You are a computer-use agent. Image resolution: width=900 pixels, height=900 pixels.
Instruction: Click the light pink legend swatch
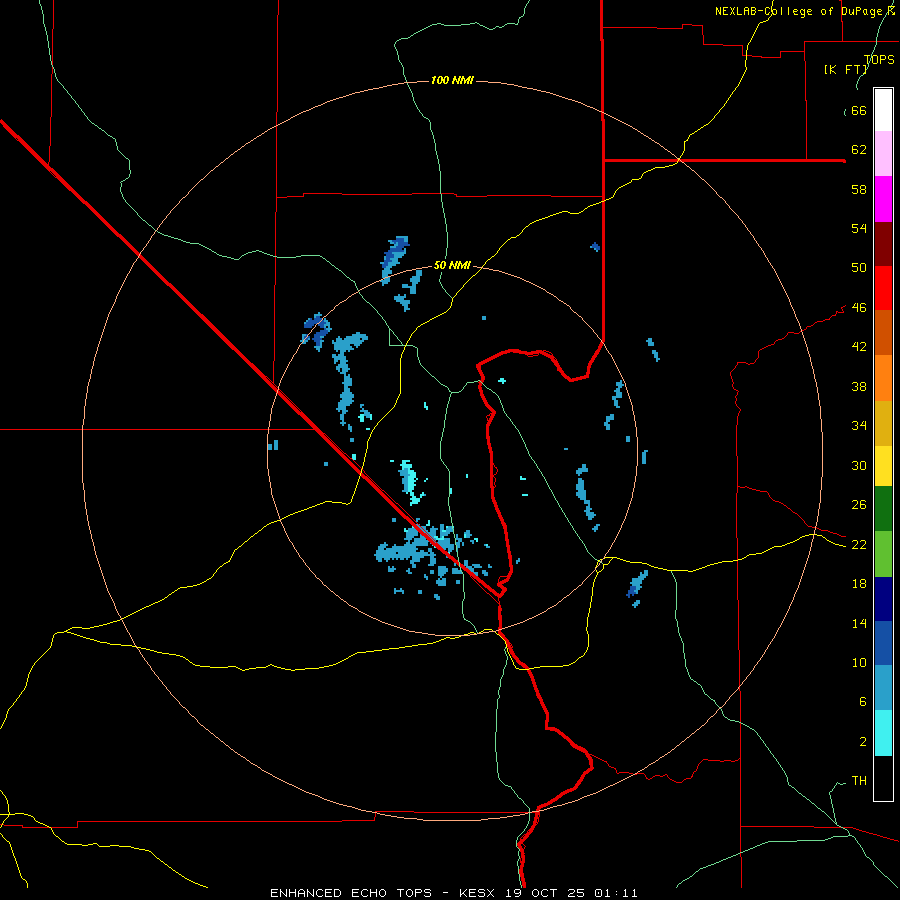tap(883, 153)
